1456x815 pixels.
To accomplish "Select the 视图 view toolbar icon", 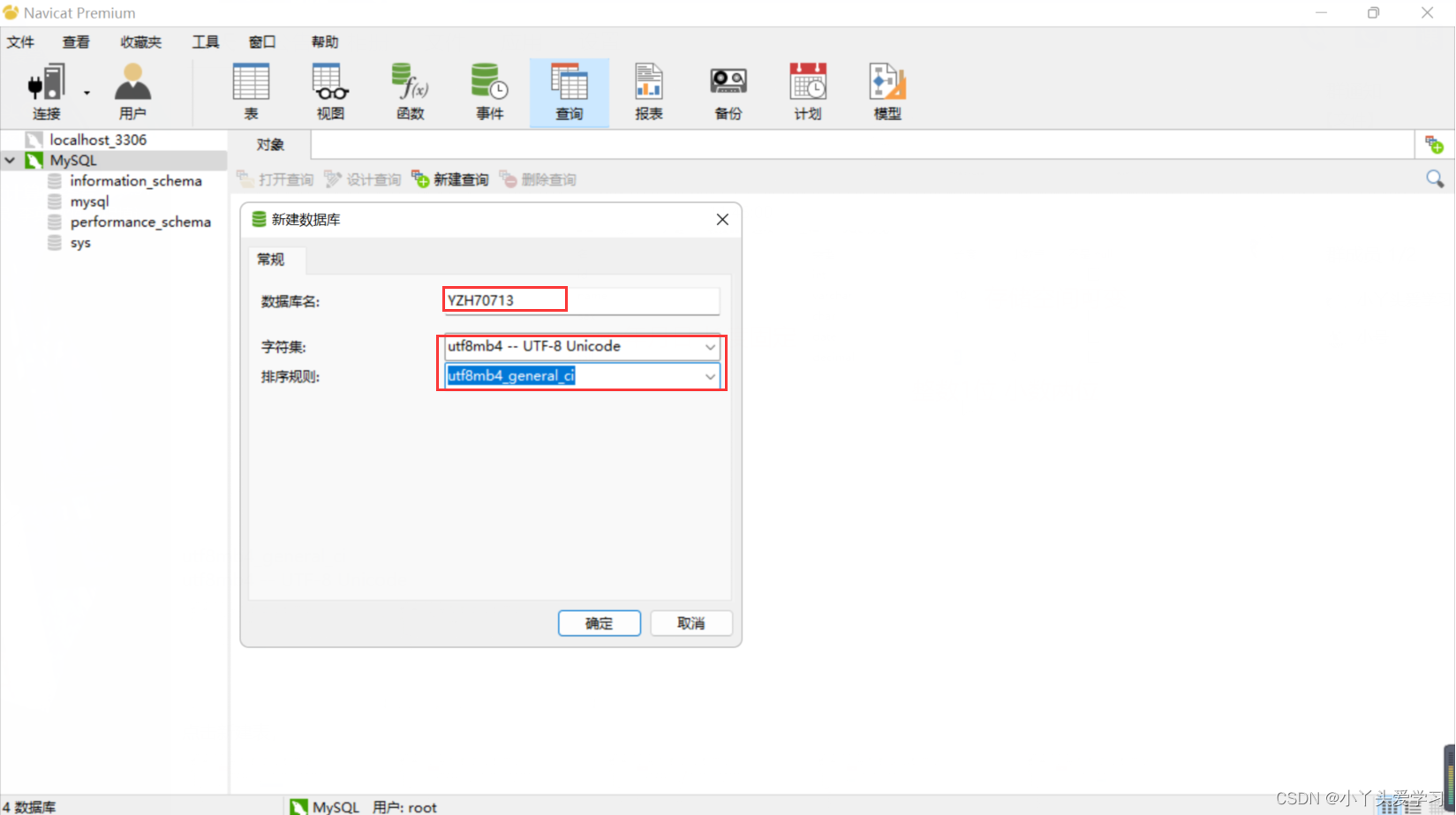I will coord(330,92).
